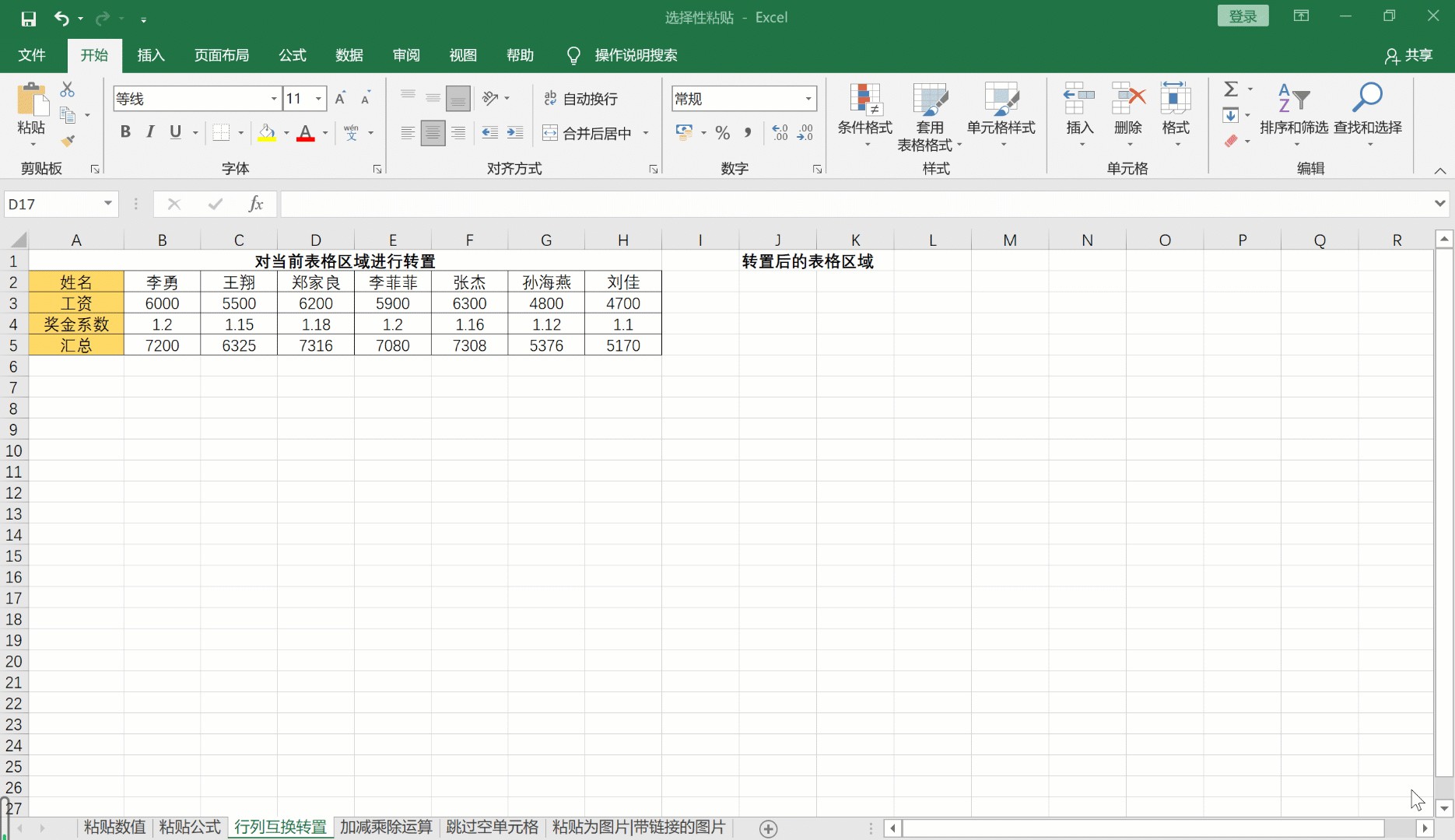Click the 登录 (Sign in) button
The width and height of the screenshot is (1455, 840).
click(x=1243, y=16)
